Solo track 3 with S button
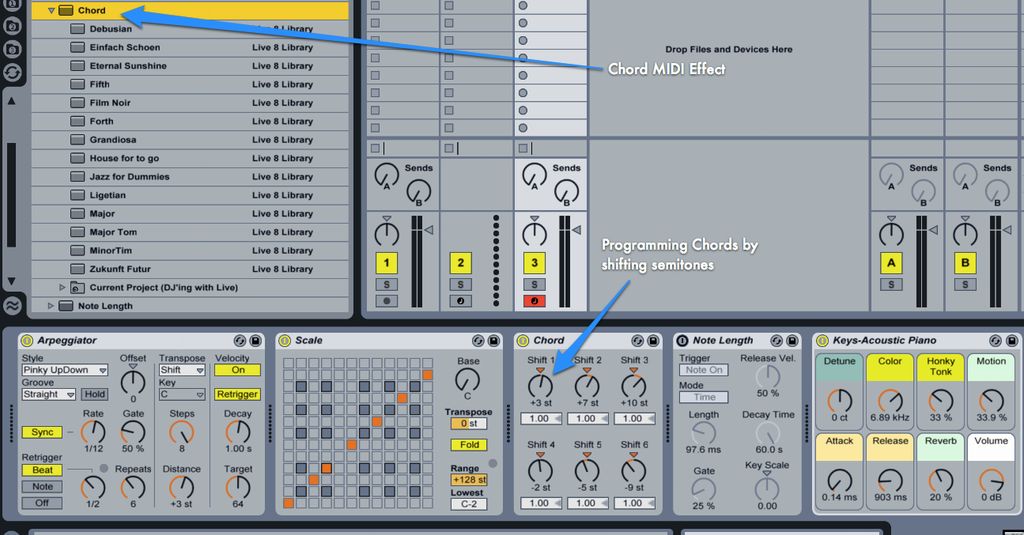 point(534,285)
